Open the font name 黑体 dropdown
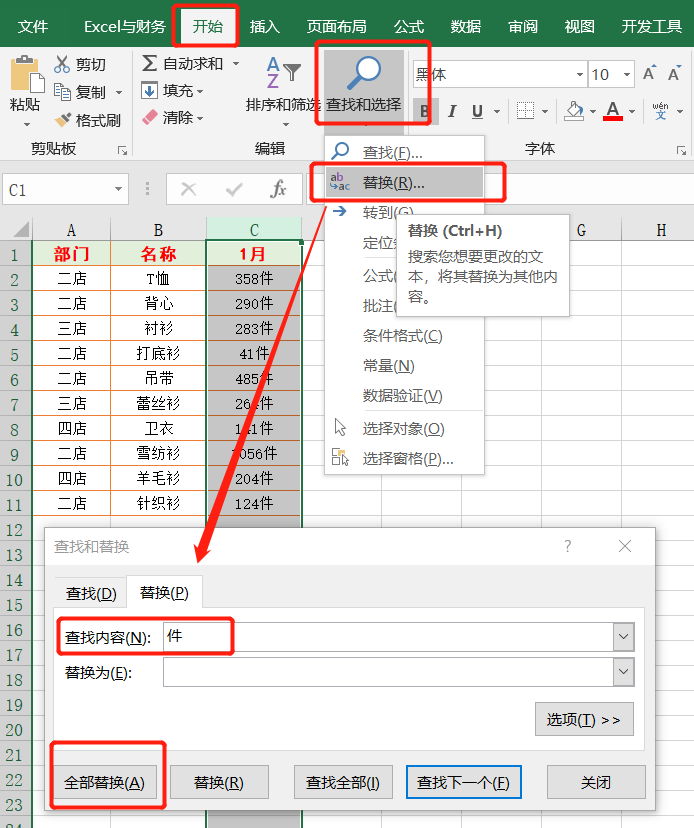Viewport: 694px width, 828px height. coord(580,74)
